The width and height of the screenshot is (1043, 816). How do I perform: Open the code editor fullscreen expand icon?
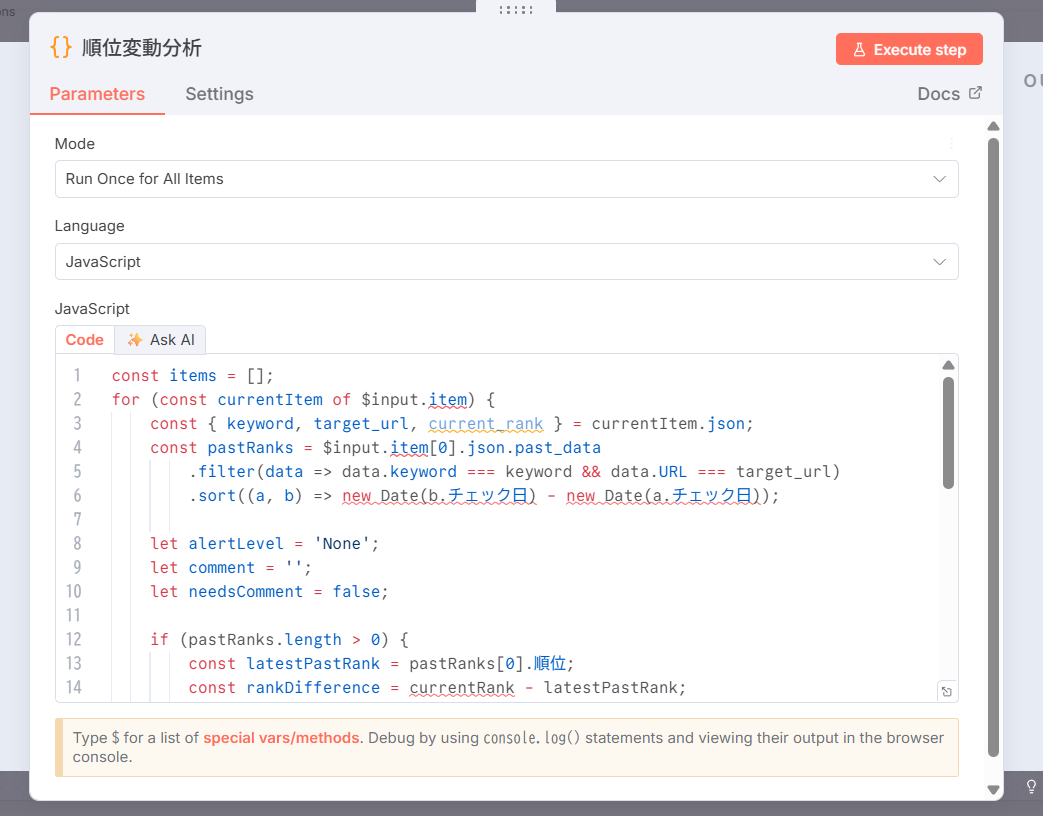(x=946, y=691)
